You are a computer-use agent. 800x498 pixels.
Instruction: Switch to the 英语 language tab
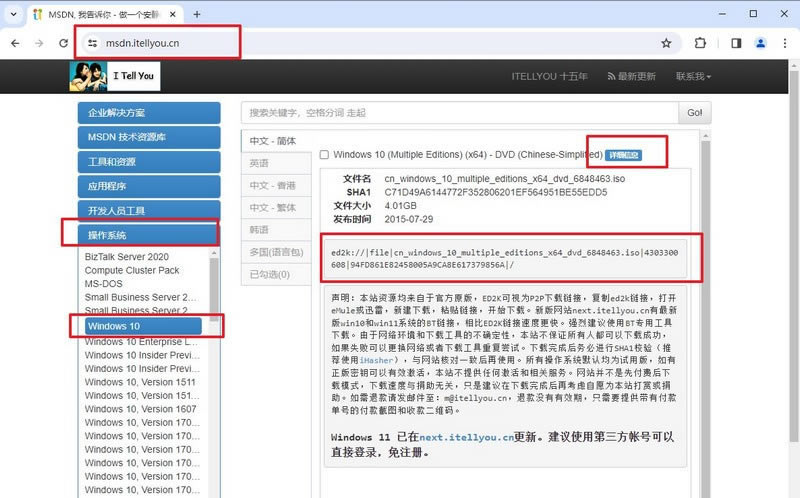coord(260,163)
